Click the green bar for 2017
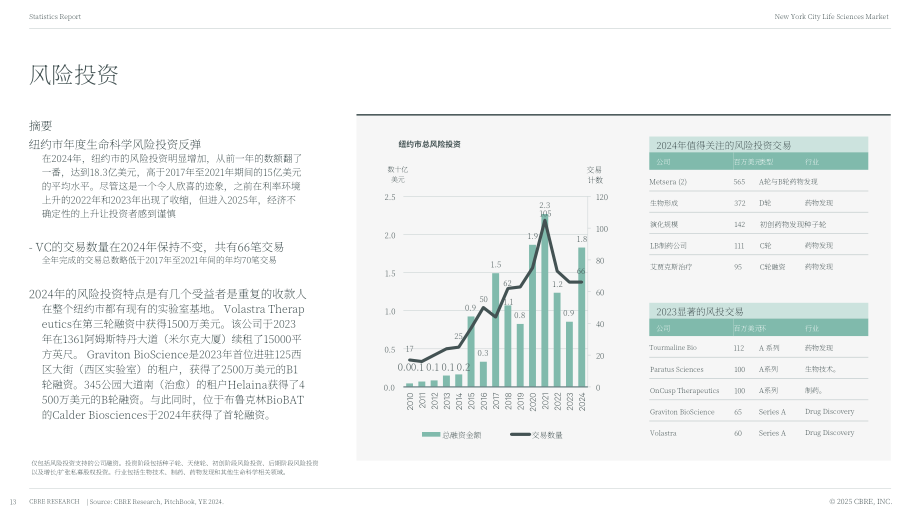This screenshot has height=518, width=920. tap(496, 330)
